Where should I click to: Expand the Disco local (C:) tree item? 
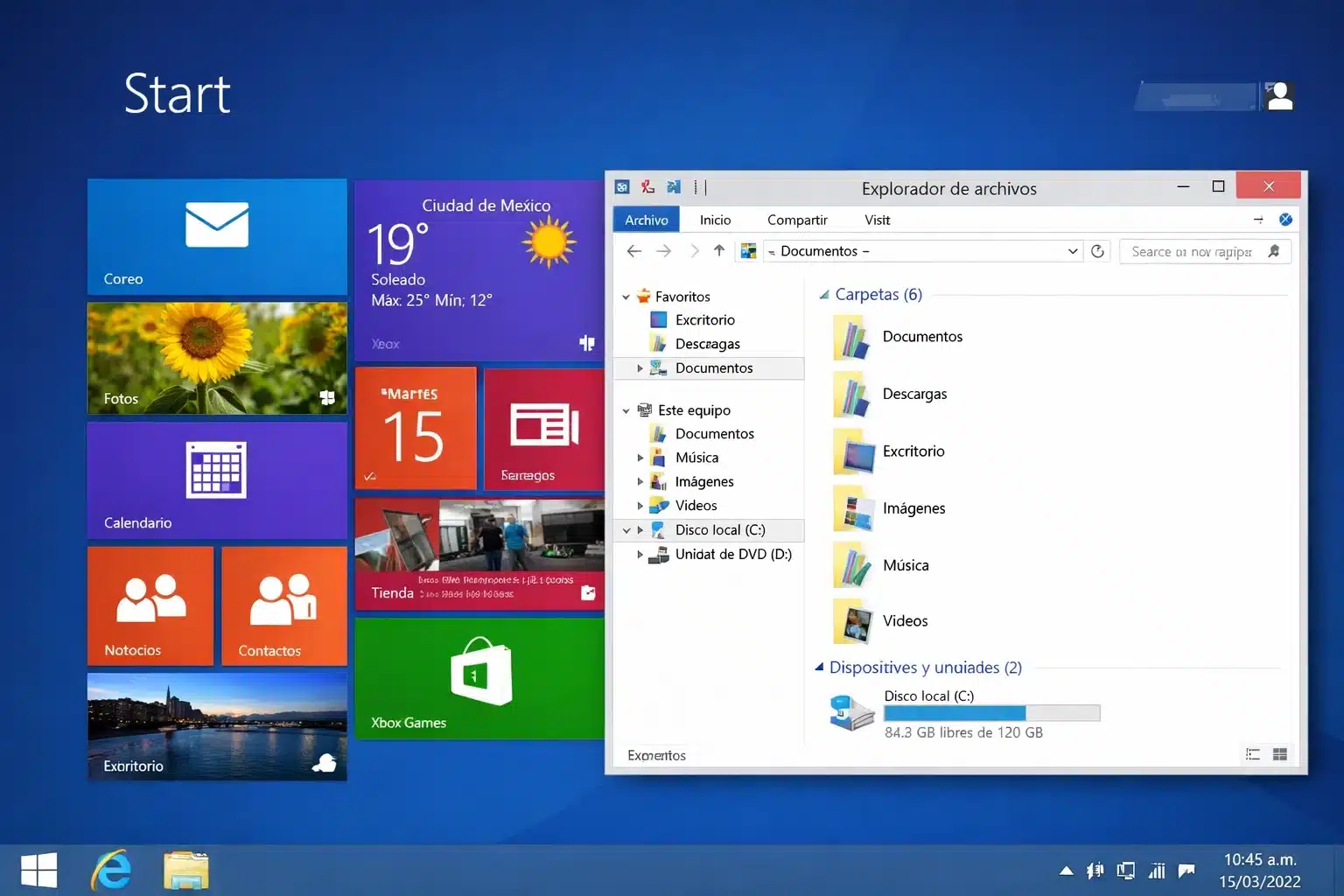[640, 529]
